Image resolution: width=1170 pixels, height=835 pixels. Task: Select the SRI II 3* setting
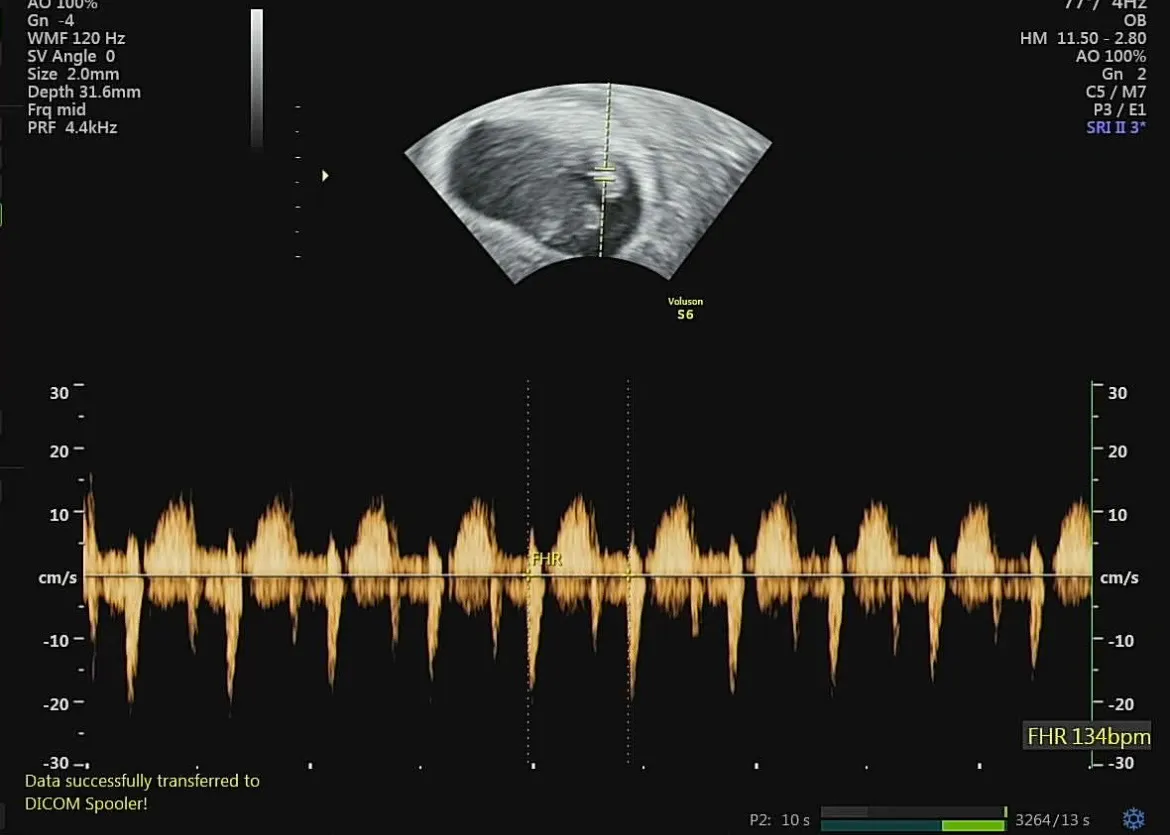(1116, 128)
